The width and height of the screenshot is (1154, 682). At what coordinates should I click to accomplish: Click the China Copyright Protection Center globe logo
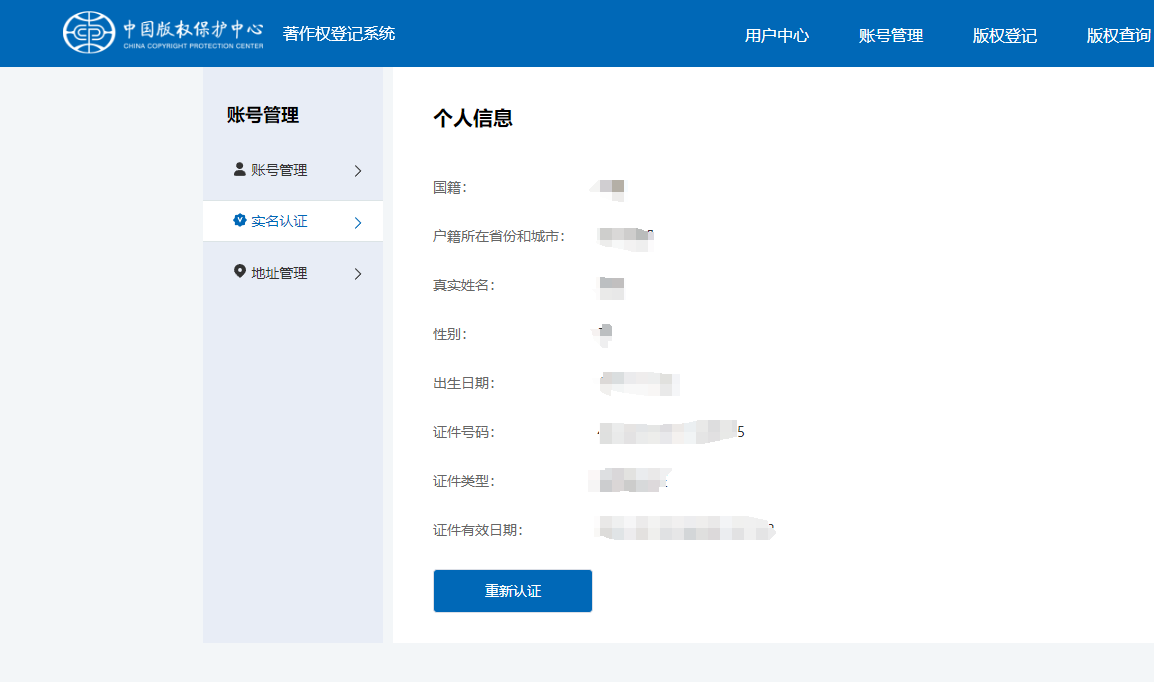click(x=88, y=33)
